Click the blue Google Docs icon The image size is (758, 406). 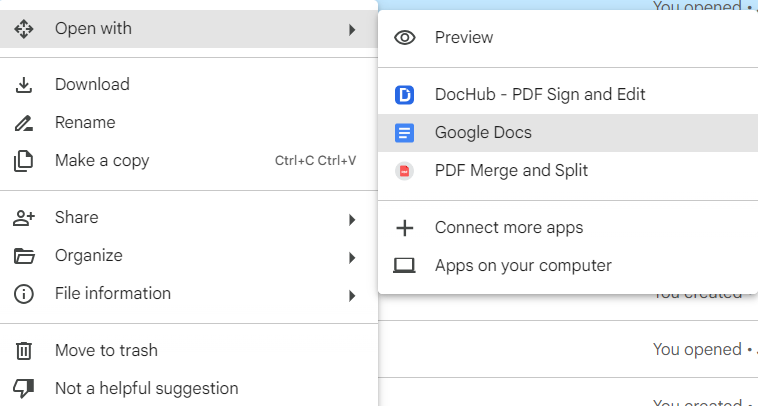click(405, 133)
